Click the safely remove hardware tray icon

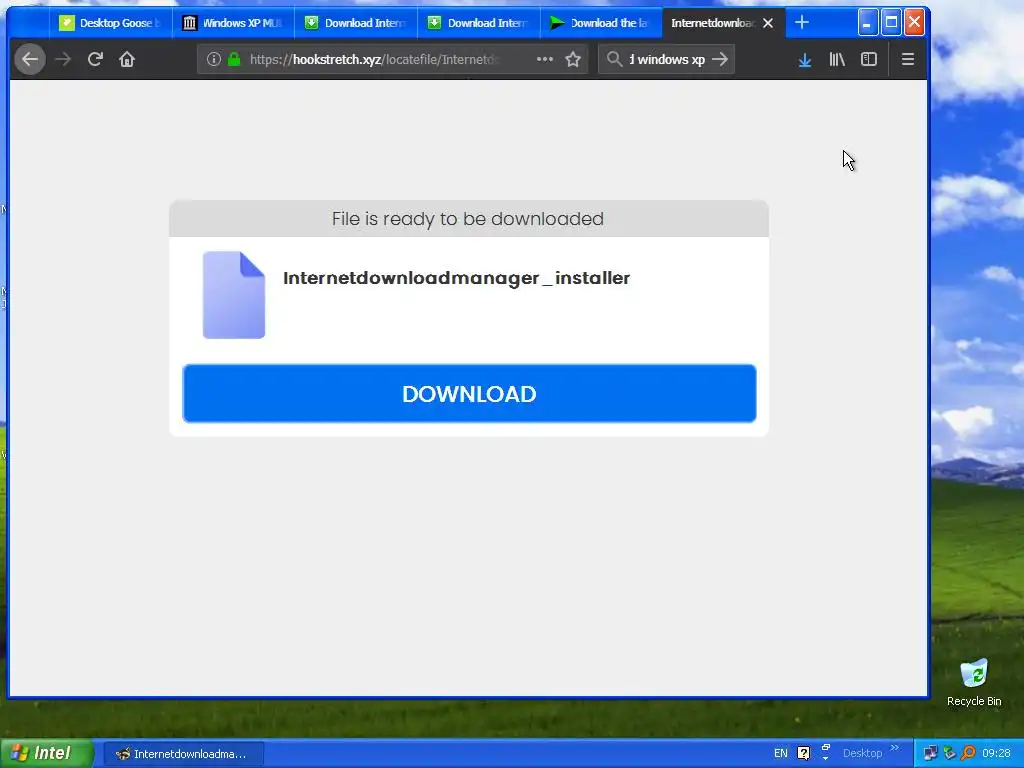coord(950,753)
